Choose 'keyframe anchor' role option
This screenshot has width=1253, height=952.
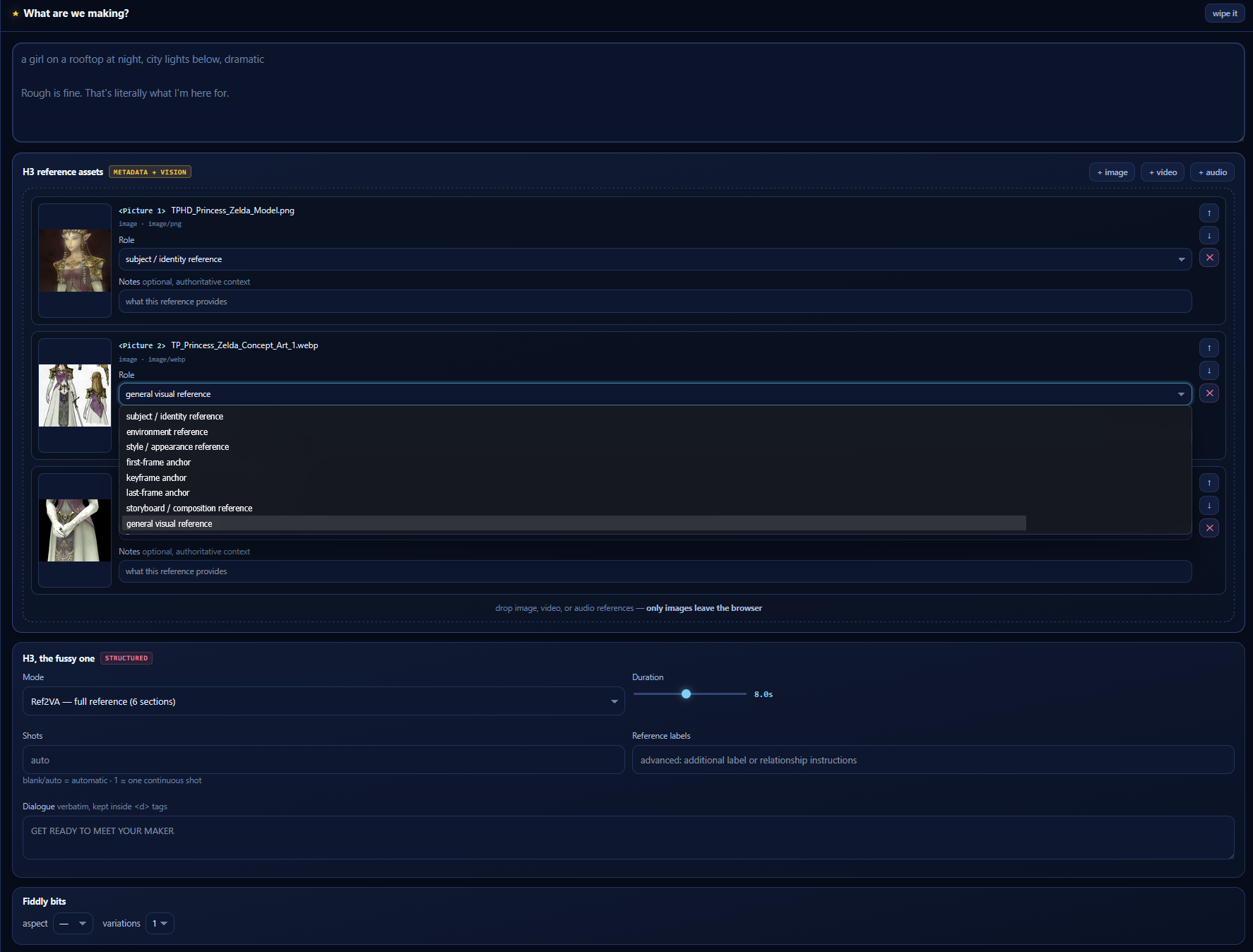(574, 477)
